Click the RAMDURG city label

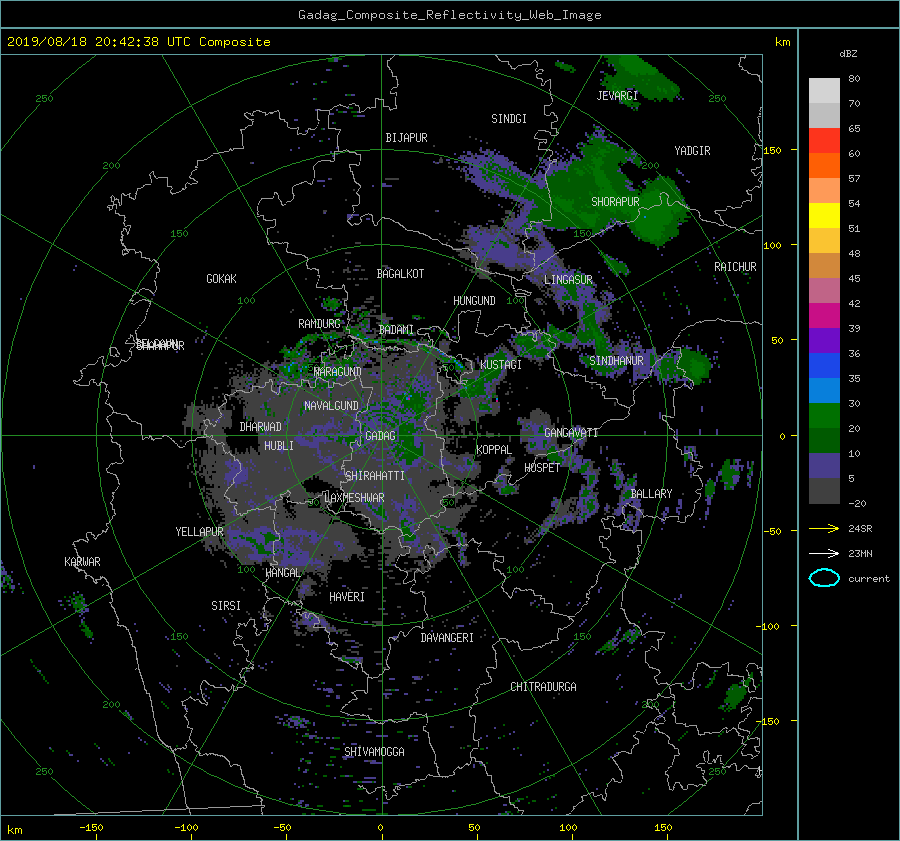click(x=319, y=324)
